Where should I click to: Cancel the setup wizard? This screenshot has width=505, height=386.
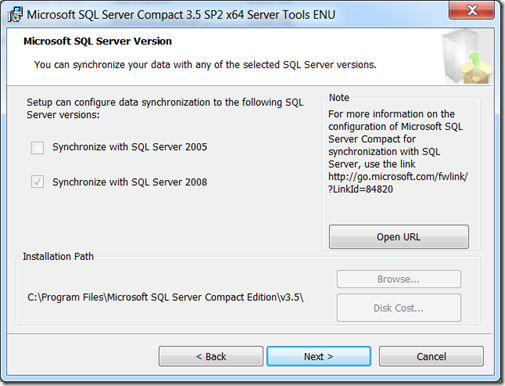431,356
